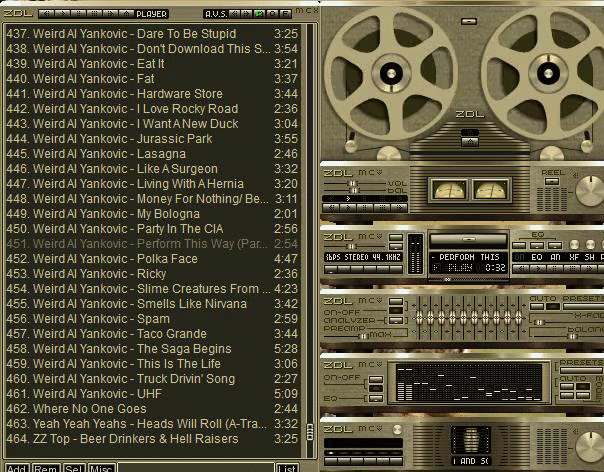Click the 'C' icon on the playlist title bar
Screen dimensions: 604x472
[x=308, y=11]
